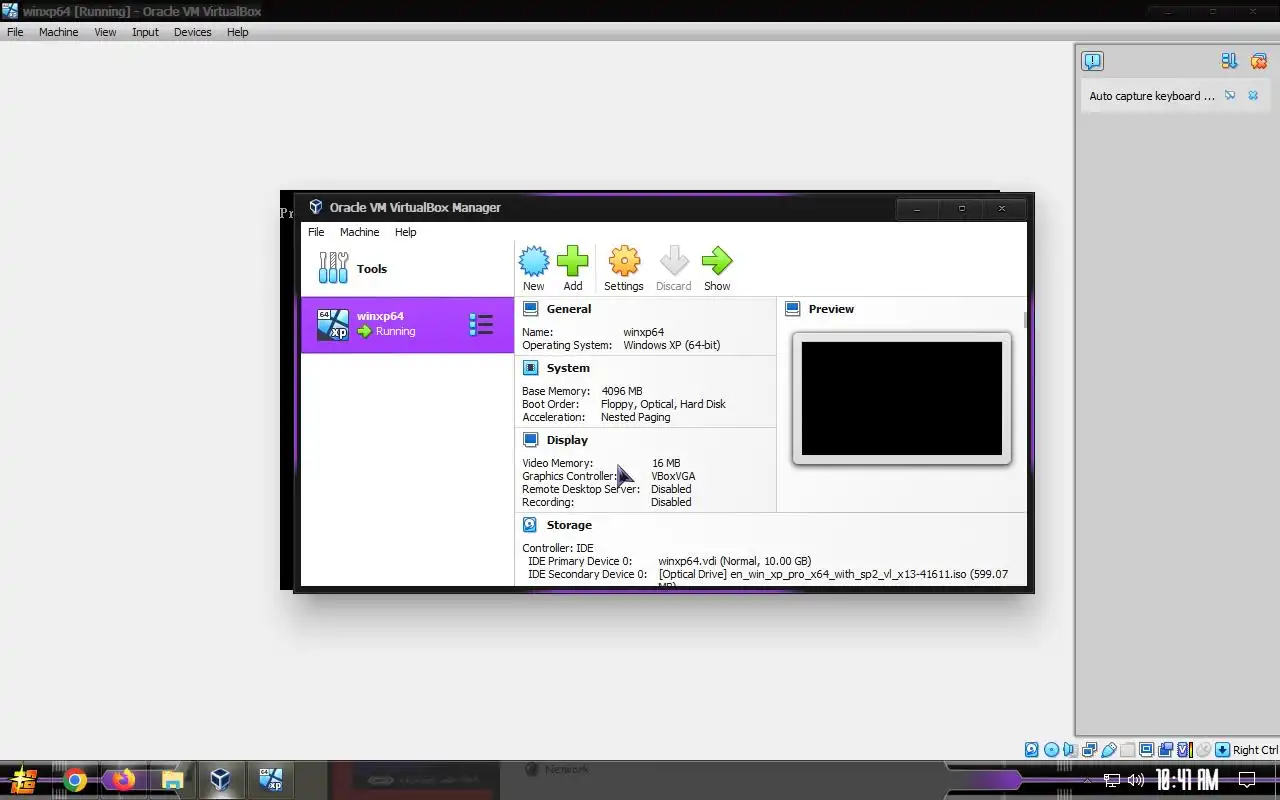Click the Display section header

point(567,440)
